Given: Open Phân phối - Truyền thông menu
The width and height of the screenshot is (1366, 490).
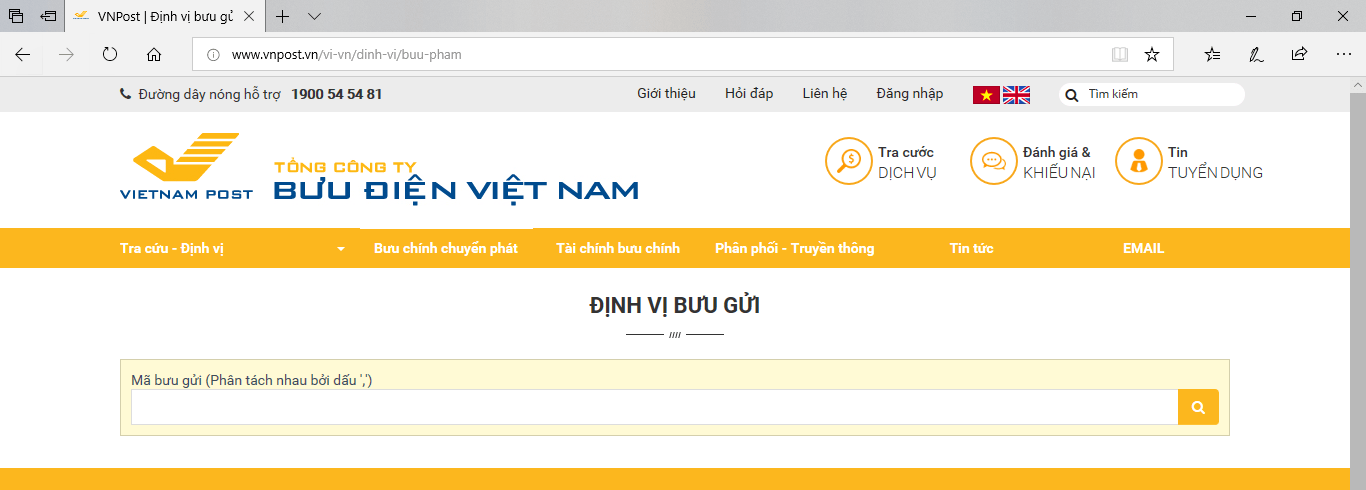Looking at the screenshot, I should [794, 248].
